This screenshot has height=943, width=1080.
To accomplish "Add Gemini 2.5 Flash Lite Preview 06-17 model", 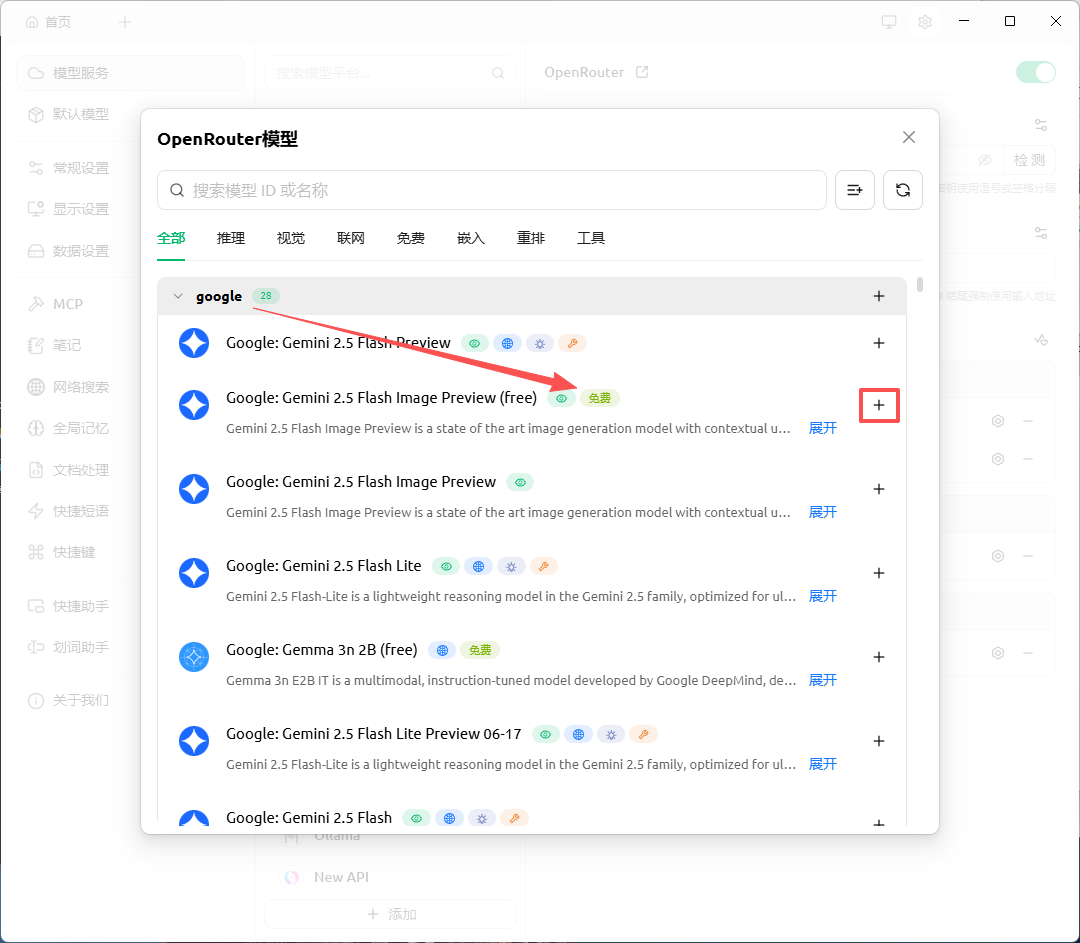I will click(879, 741).
